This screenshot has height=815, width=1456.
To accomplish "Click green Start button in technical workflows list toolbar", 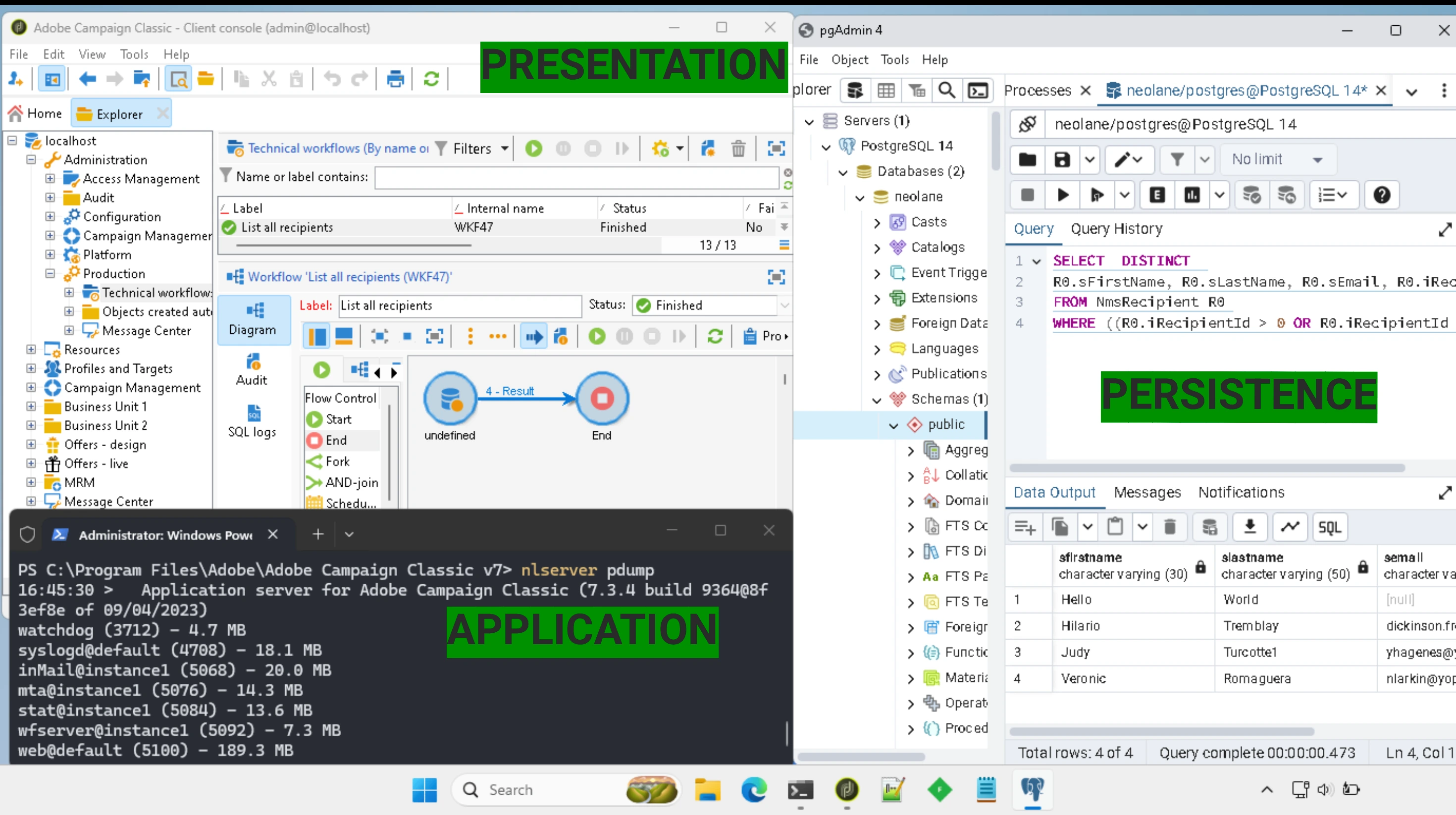I will (x=533, y=149).
